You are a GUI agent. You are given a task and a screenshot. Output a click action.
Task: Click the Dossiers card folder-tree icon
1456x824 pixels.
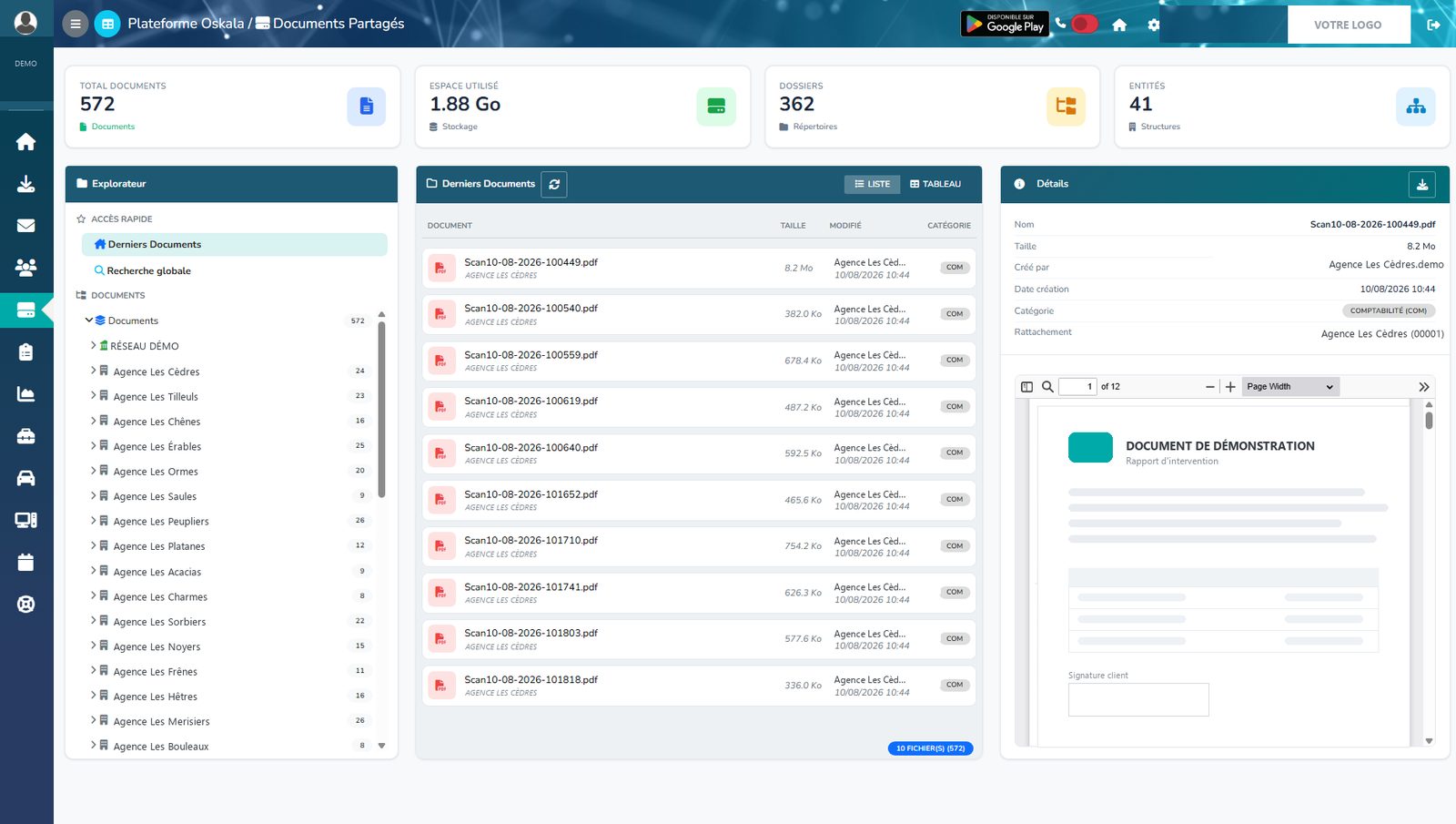pos(1066,107)
